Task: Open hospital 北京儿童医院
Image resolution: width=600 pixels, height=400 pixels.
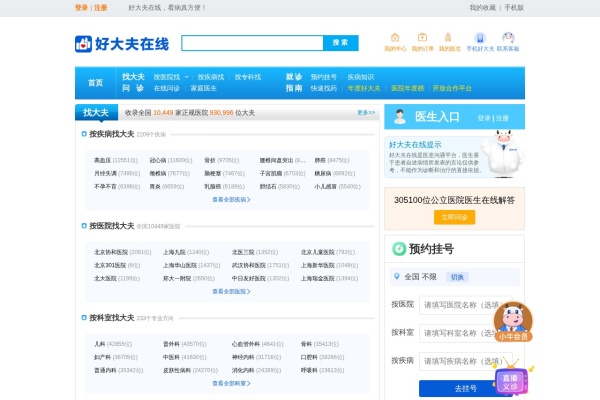Action: point(318,252)
